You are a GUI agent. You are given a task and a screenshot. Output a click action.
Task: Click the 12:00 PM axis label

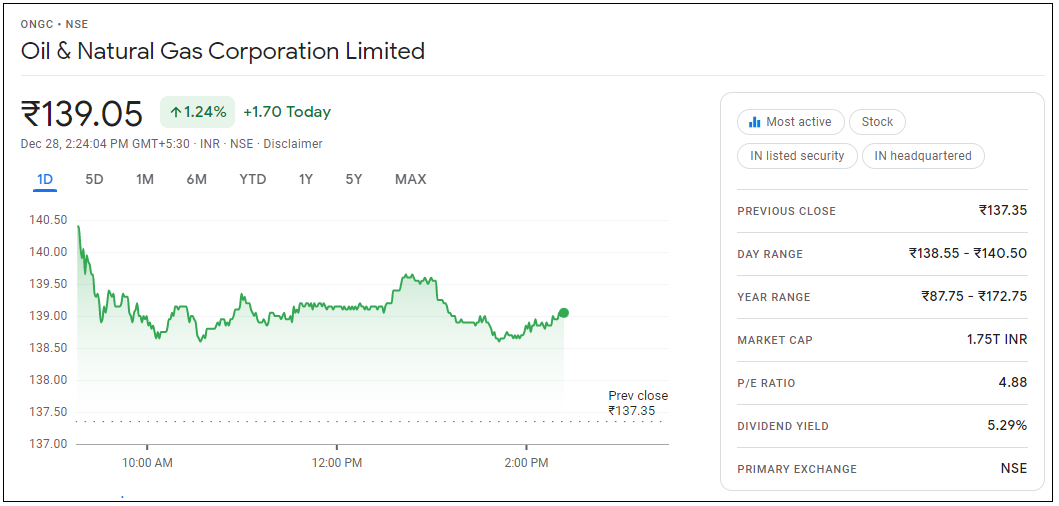[337, 465]
